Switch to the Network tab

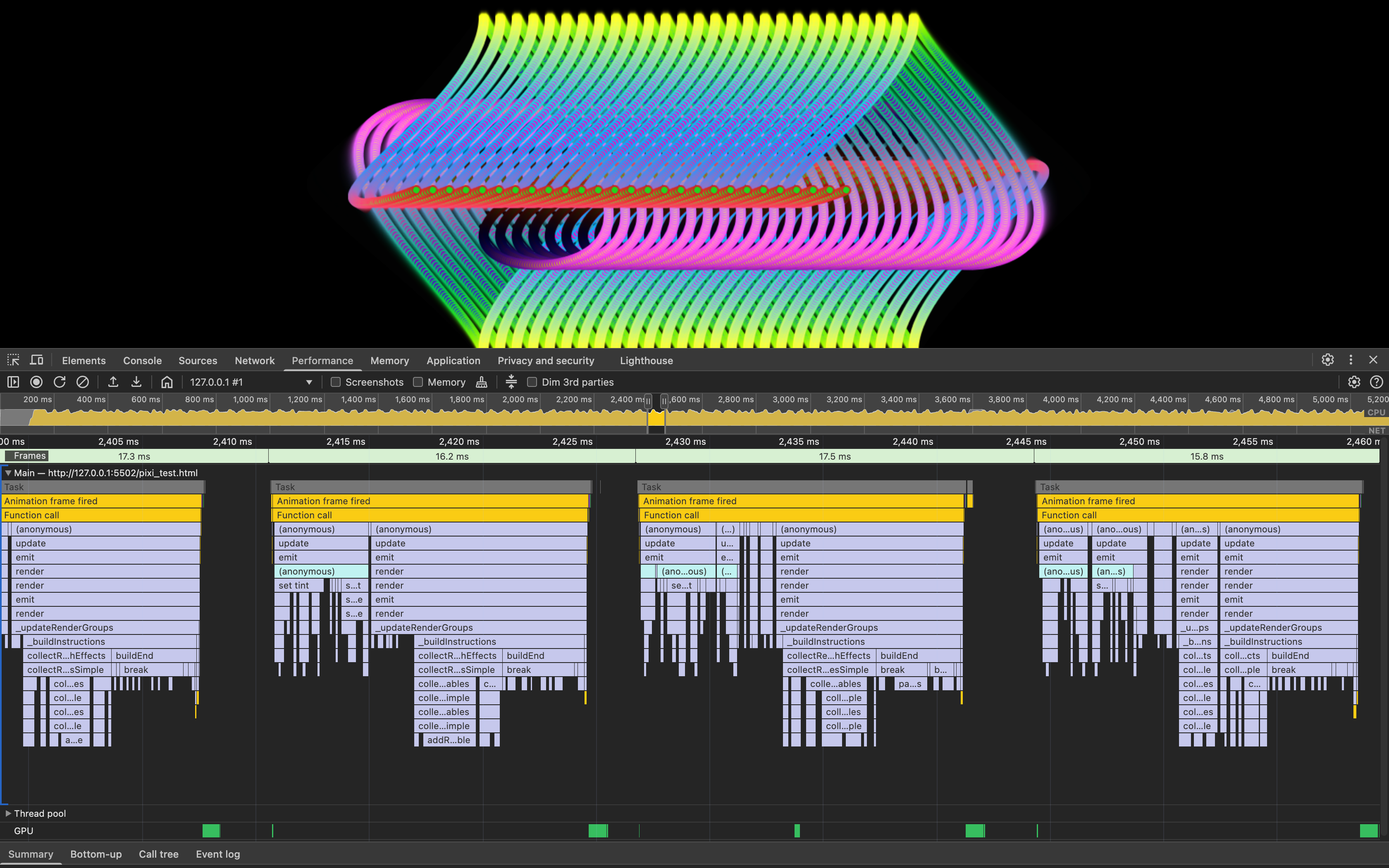(x=254, y=360)
